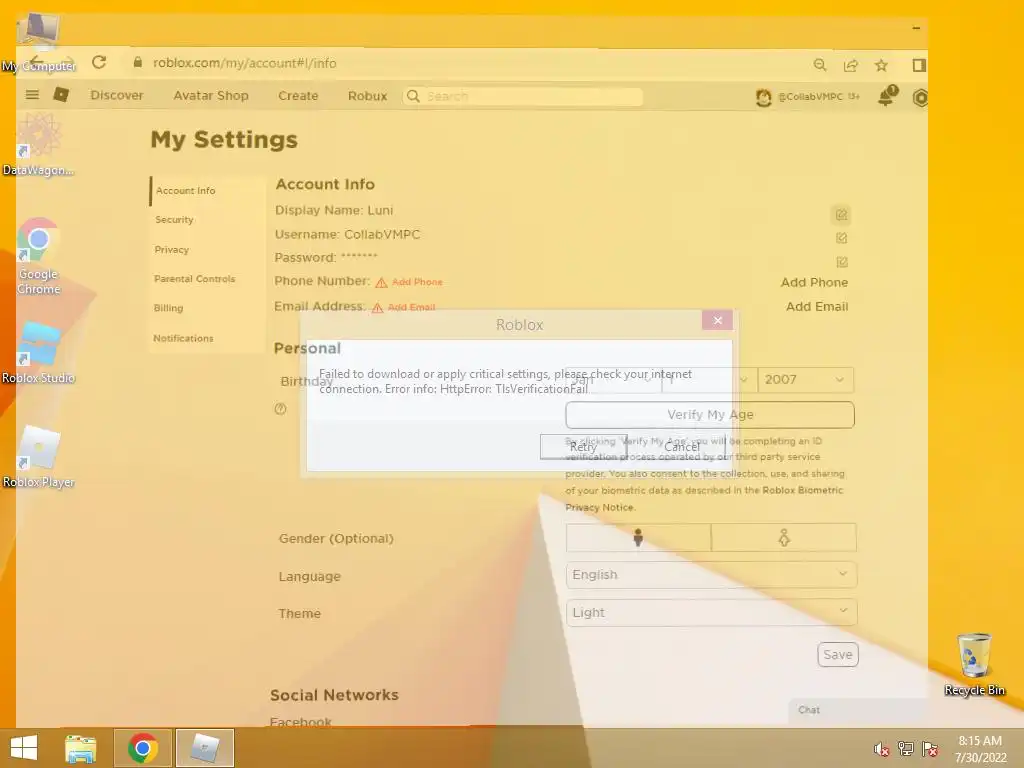
Task: Open CollabVMPC avatar profile
Action: [763, 97]
